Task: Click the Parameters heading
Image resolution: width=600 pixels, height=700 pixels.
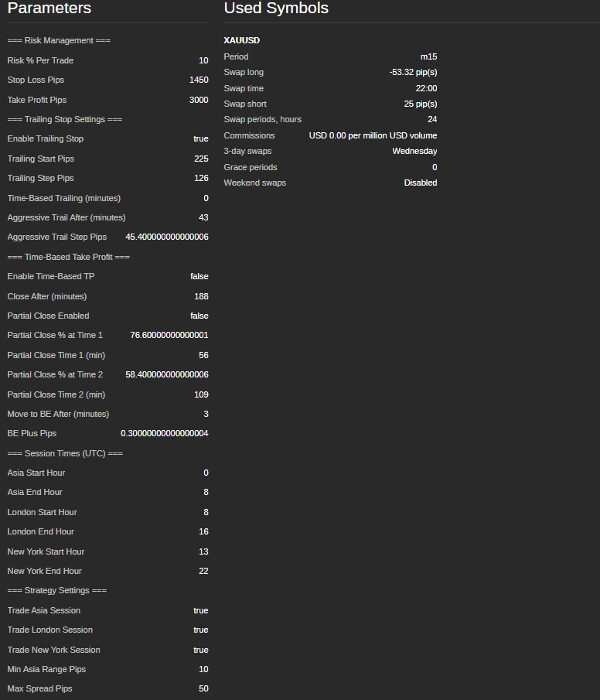Action: coord(49,8)
